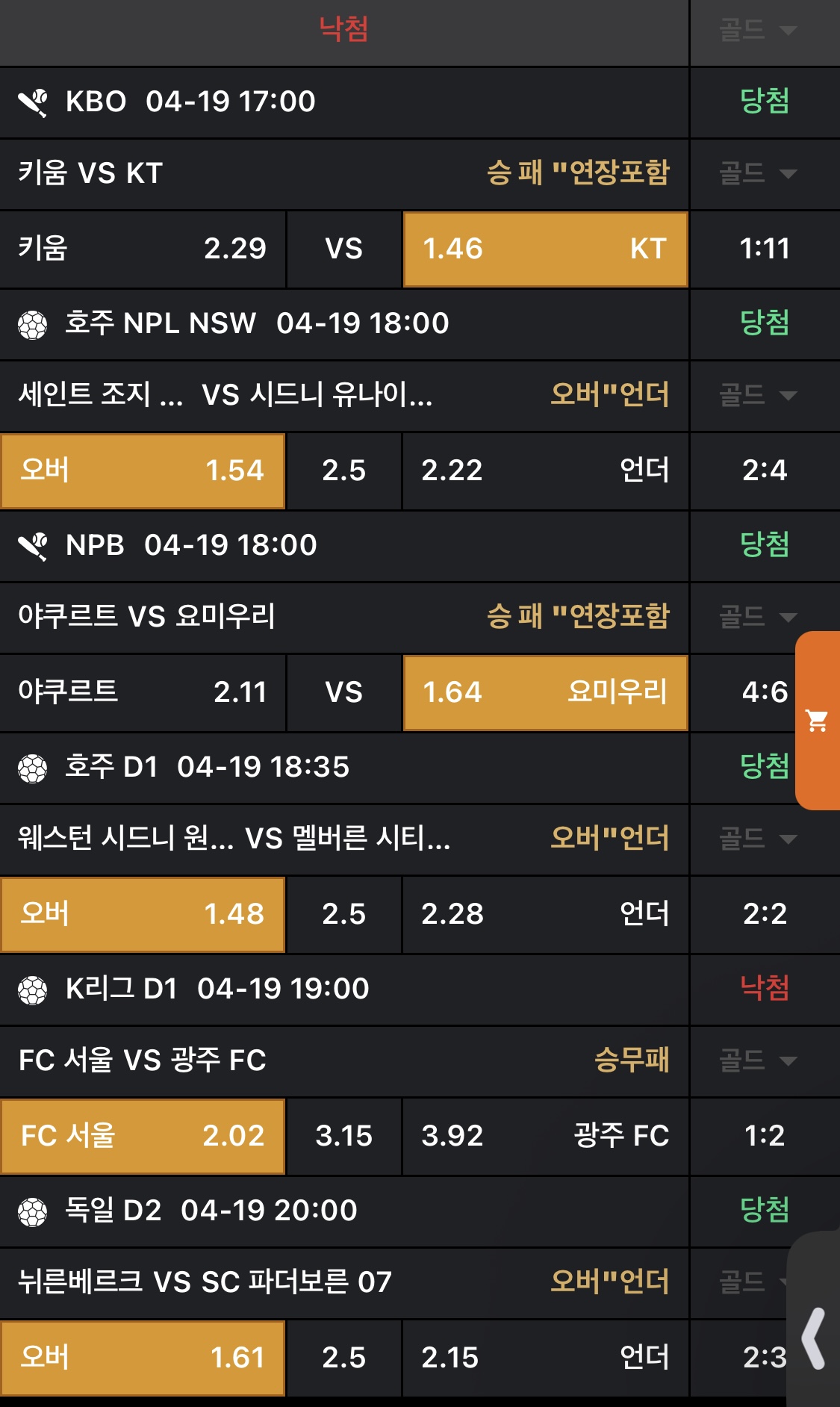
Task: Select 오버 1.54 for 세인트 조지 match
Action: (x=143, y=471)
